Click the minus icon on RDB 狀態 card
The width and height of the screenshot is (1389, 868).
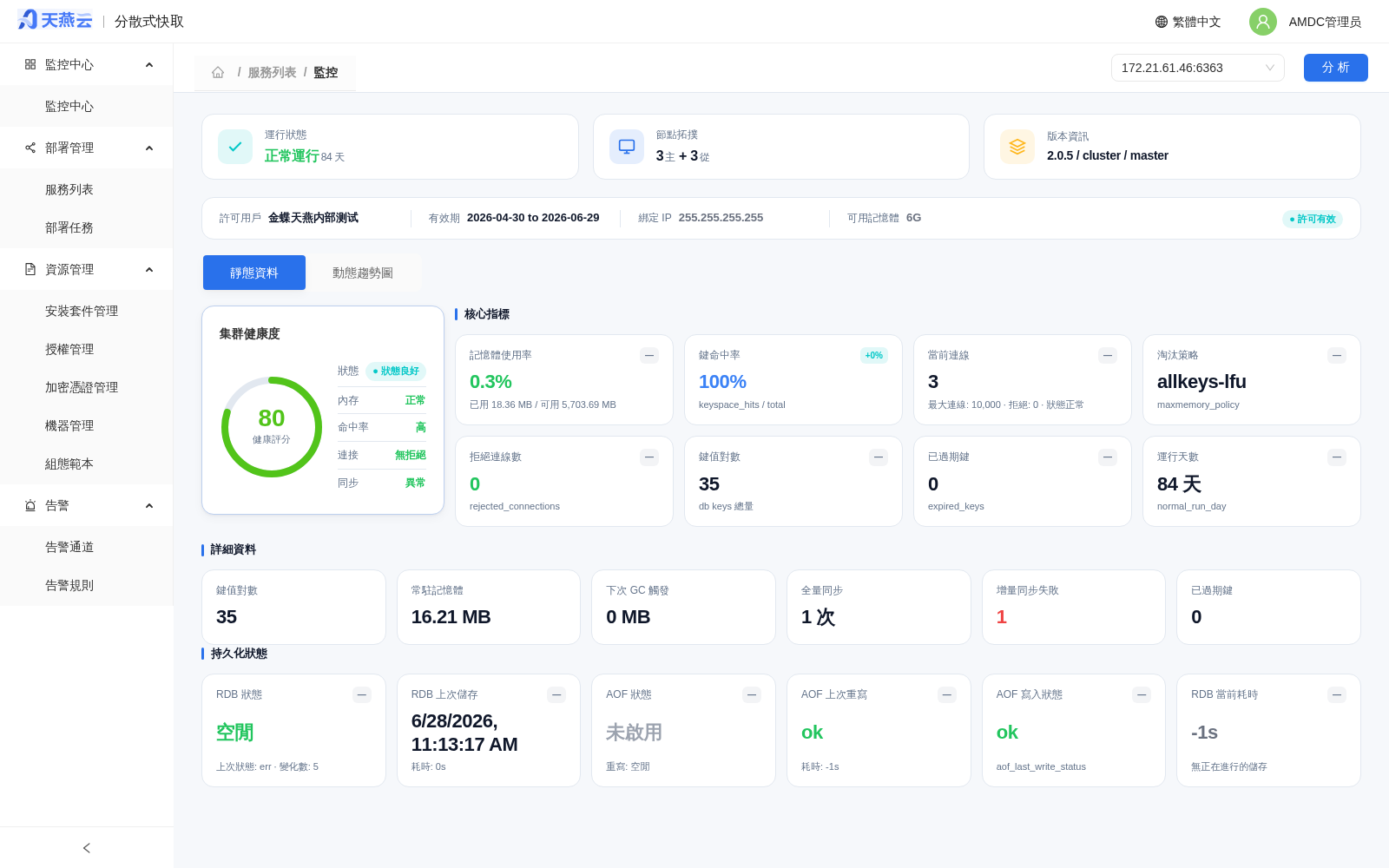[x=362, y=694]
